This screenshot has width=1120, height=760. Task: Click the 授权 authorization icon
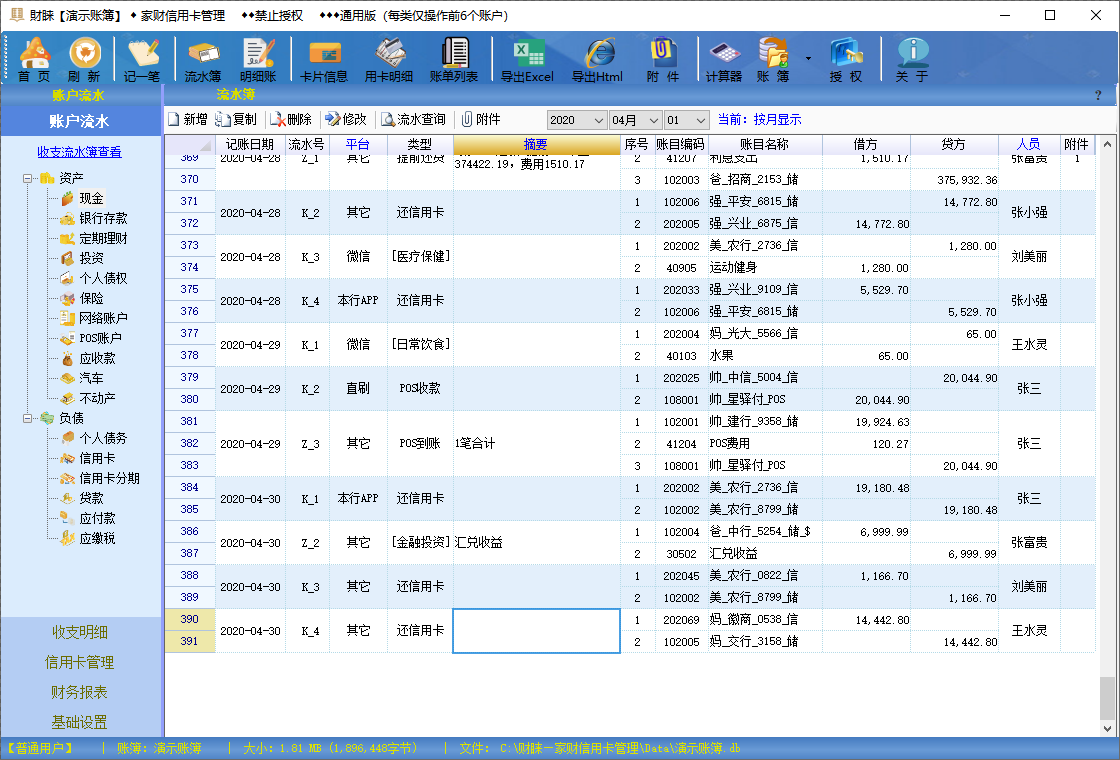tap(845, 60)
